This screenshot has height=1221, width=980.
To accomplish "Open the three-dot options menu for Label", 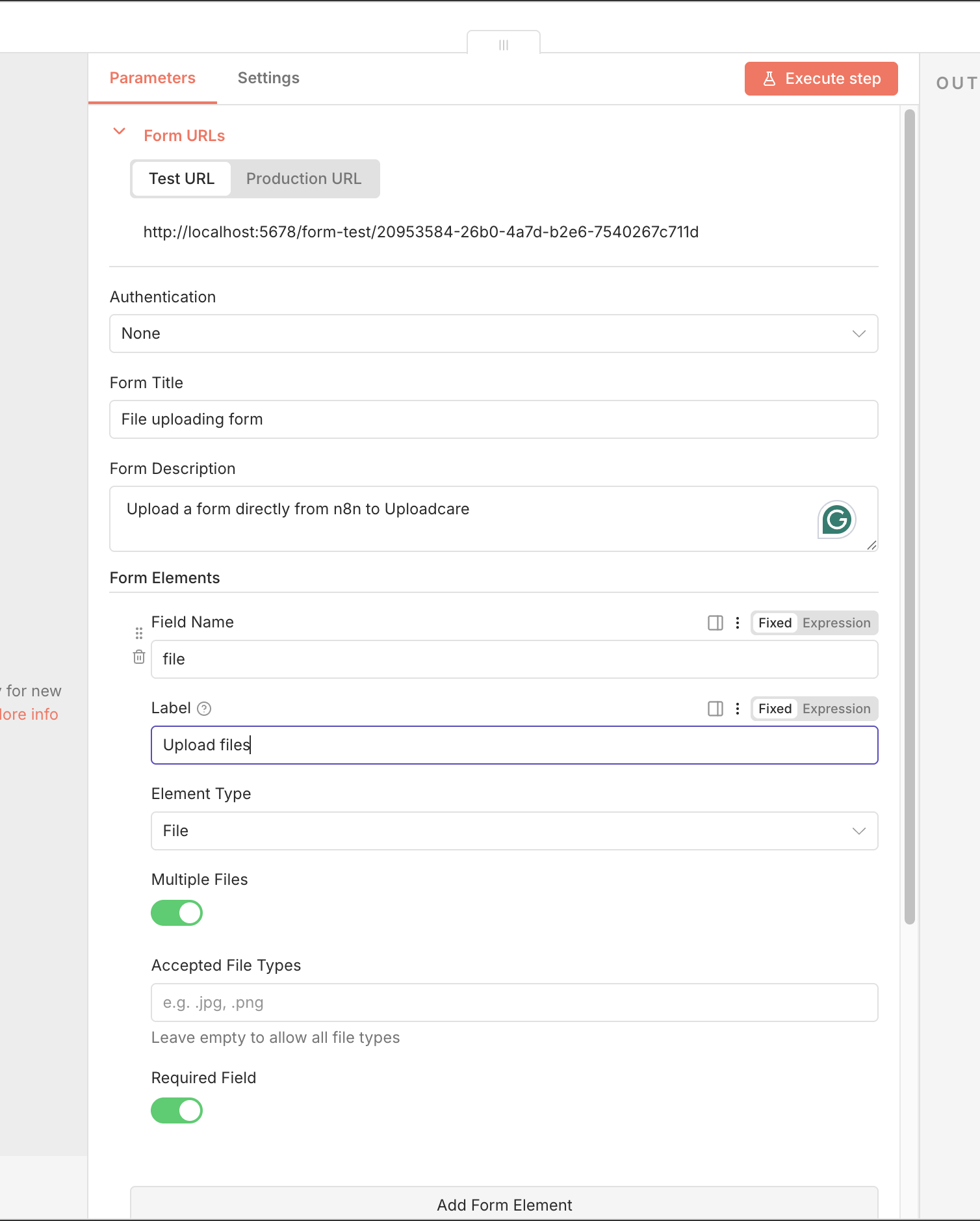I will [x=738, y=709].
